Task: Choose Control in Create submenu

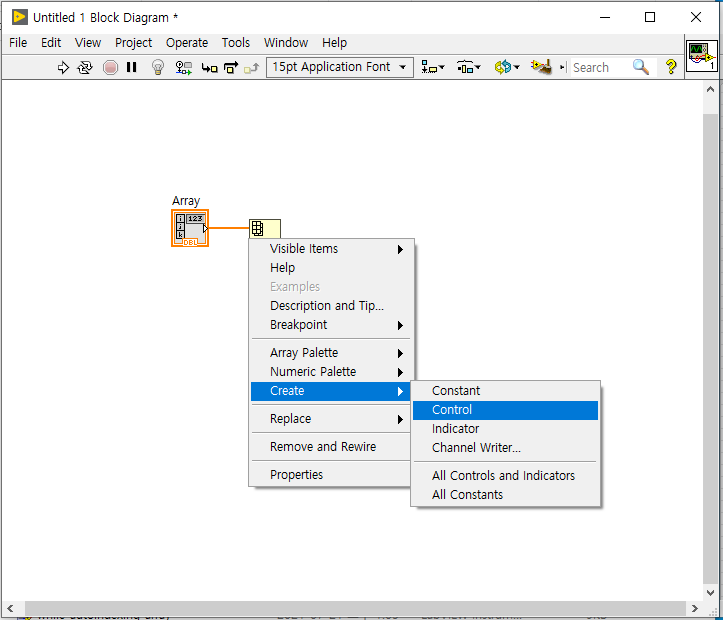Action: click(505, 410)
